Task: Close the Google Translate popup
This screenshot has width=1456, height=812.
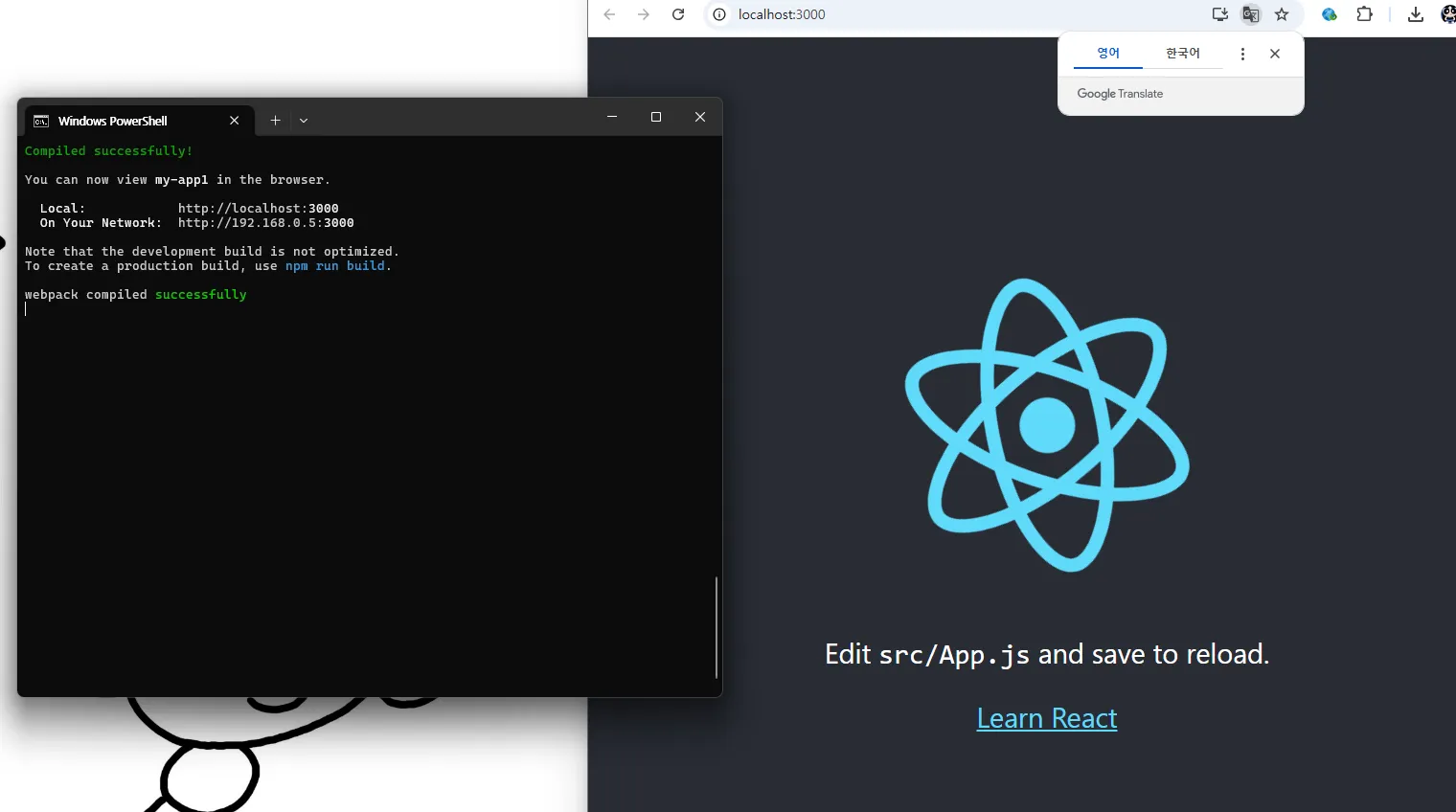Action: tap(1275, 55)
